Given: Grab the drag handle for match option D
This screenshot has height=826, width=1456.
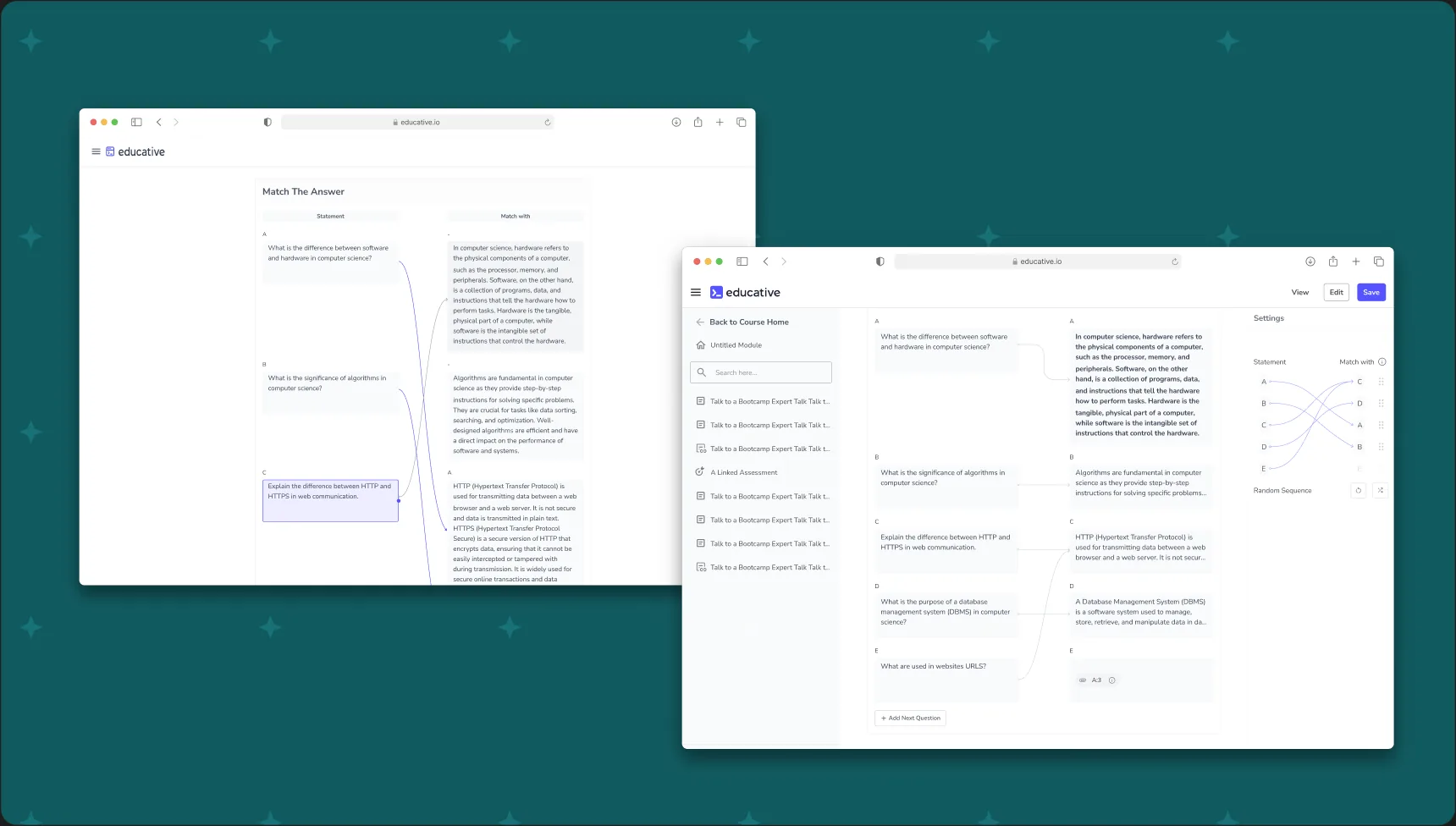Looking at the screenshot, I should click(x=1382, y=404).
